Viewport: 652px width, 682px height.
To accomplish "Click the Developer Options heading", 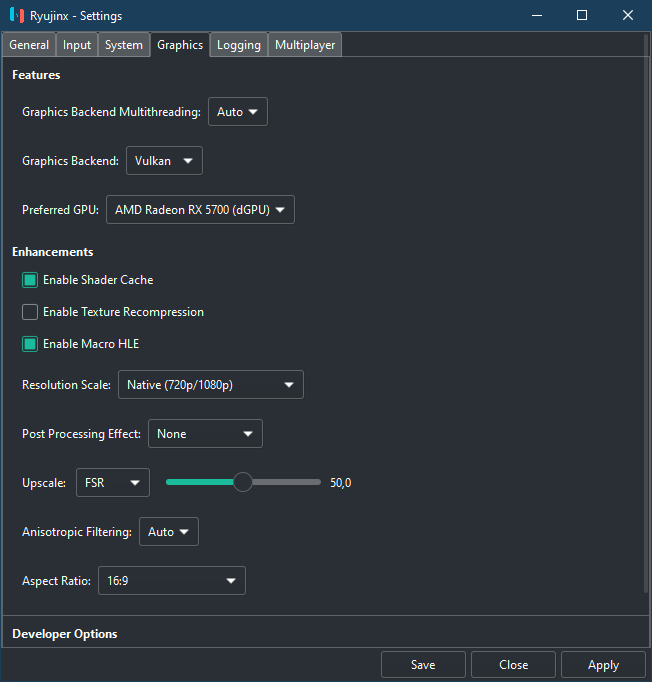I will 65,634.
